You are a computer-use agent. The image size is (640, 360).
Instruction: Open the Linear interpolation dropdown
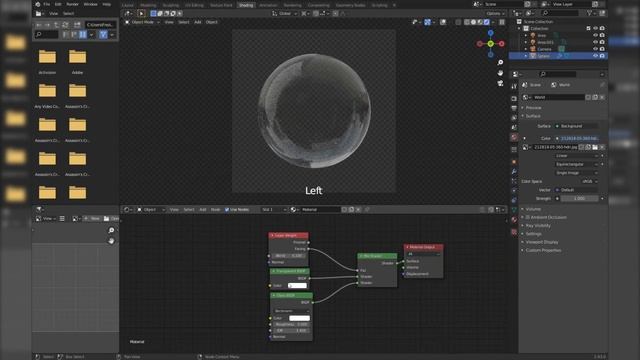coord(577,156)
